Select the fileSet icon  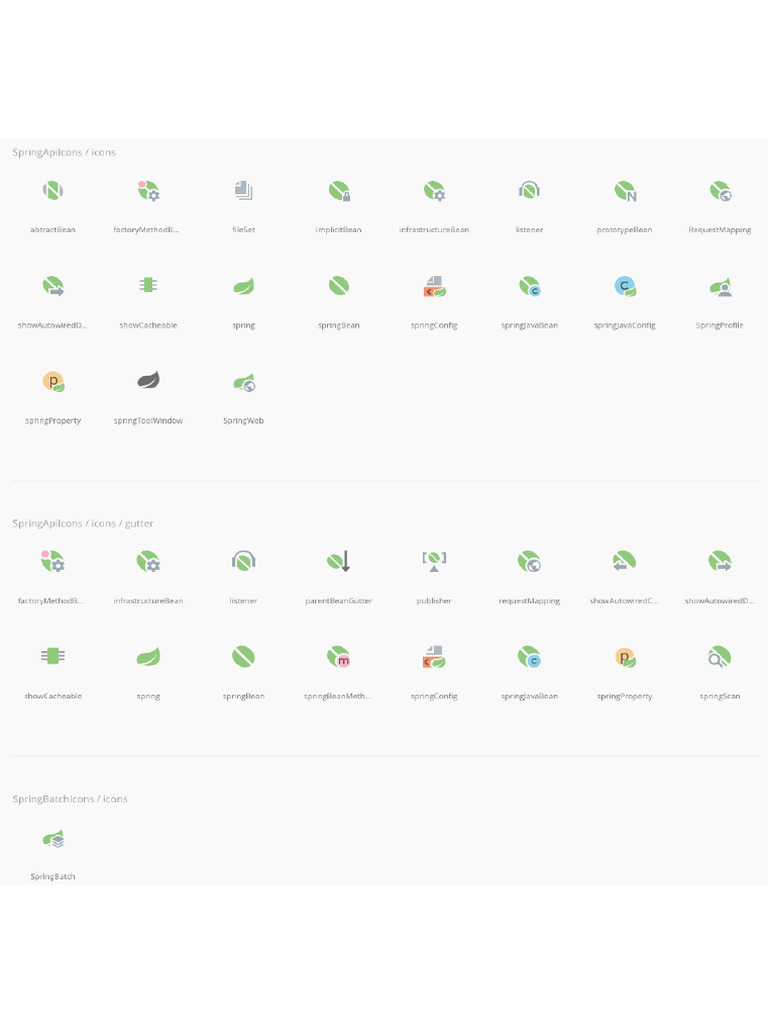[x=244, y=191]
